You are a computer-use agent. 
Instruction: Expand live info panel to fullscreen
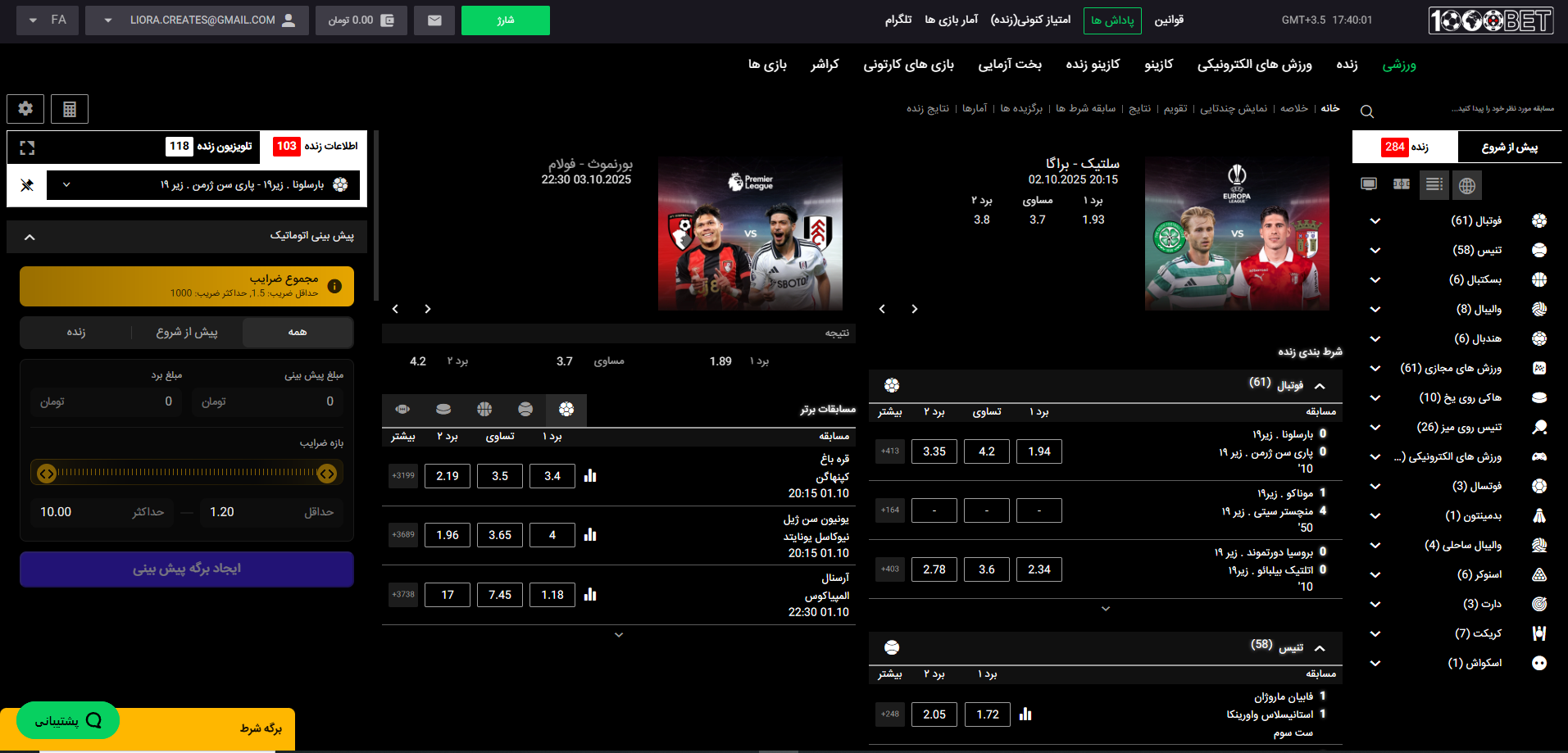point(27,147)
